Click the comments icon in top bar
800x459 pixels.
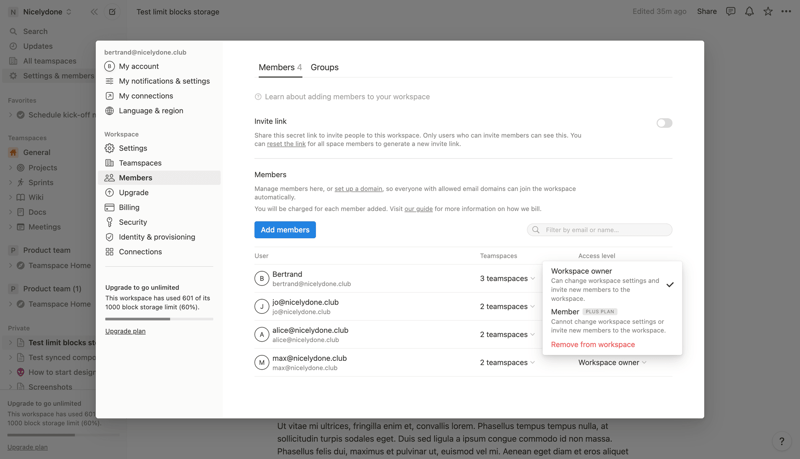click(x=731, y=11)
